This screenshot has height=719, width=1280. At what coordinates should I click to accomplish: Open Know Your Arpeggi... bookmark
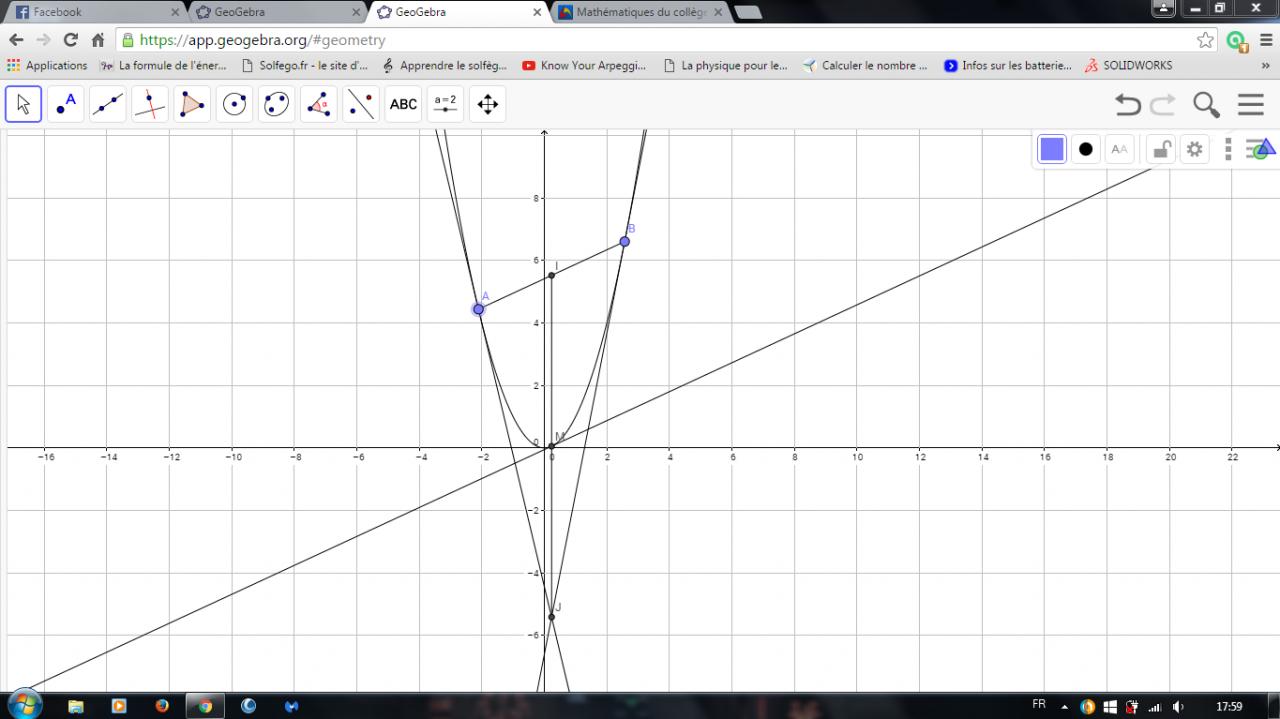[586, 65]
